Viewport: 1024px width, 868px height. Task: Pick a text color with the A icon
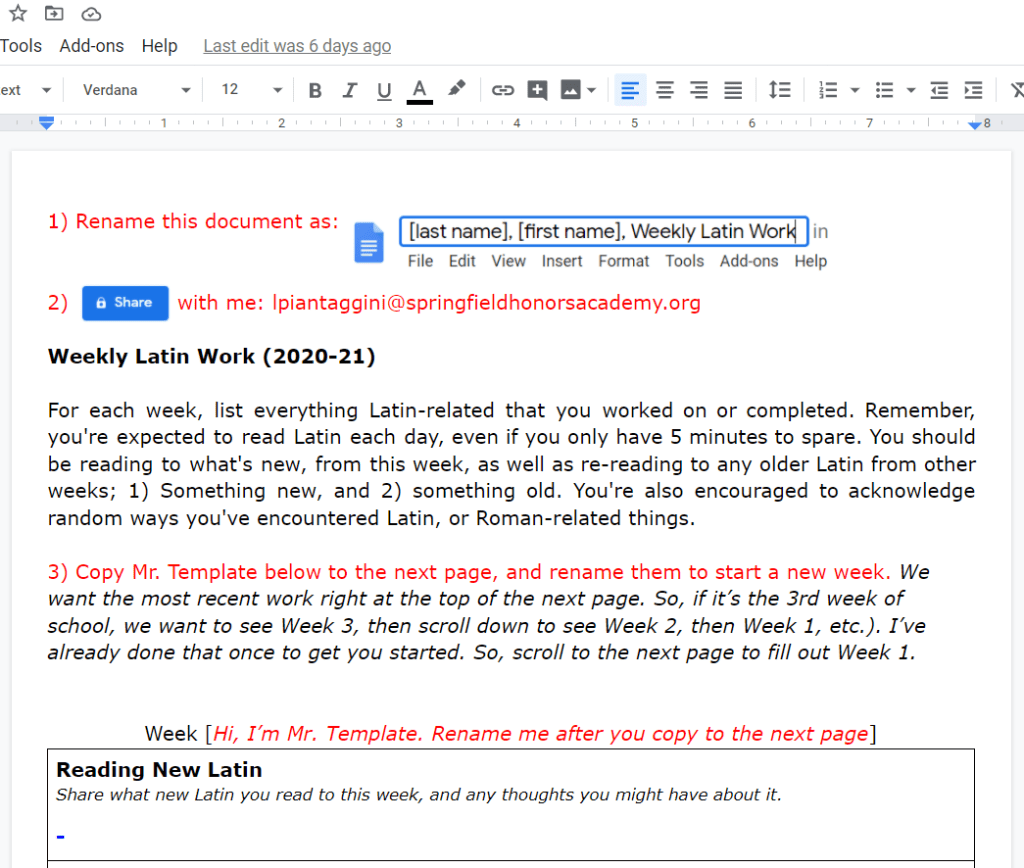coord(420,90)
